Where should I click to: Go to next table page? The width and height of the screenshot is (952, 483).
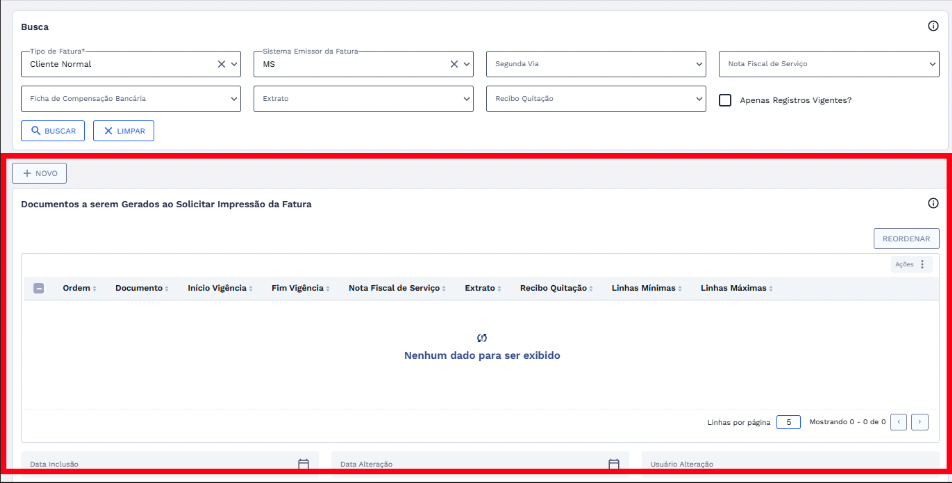coord(920,422)
